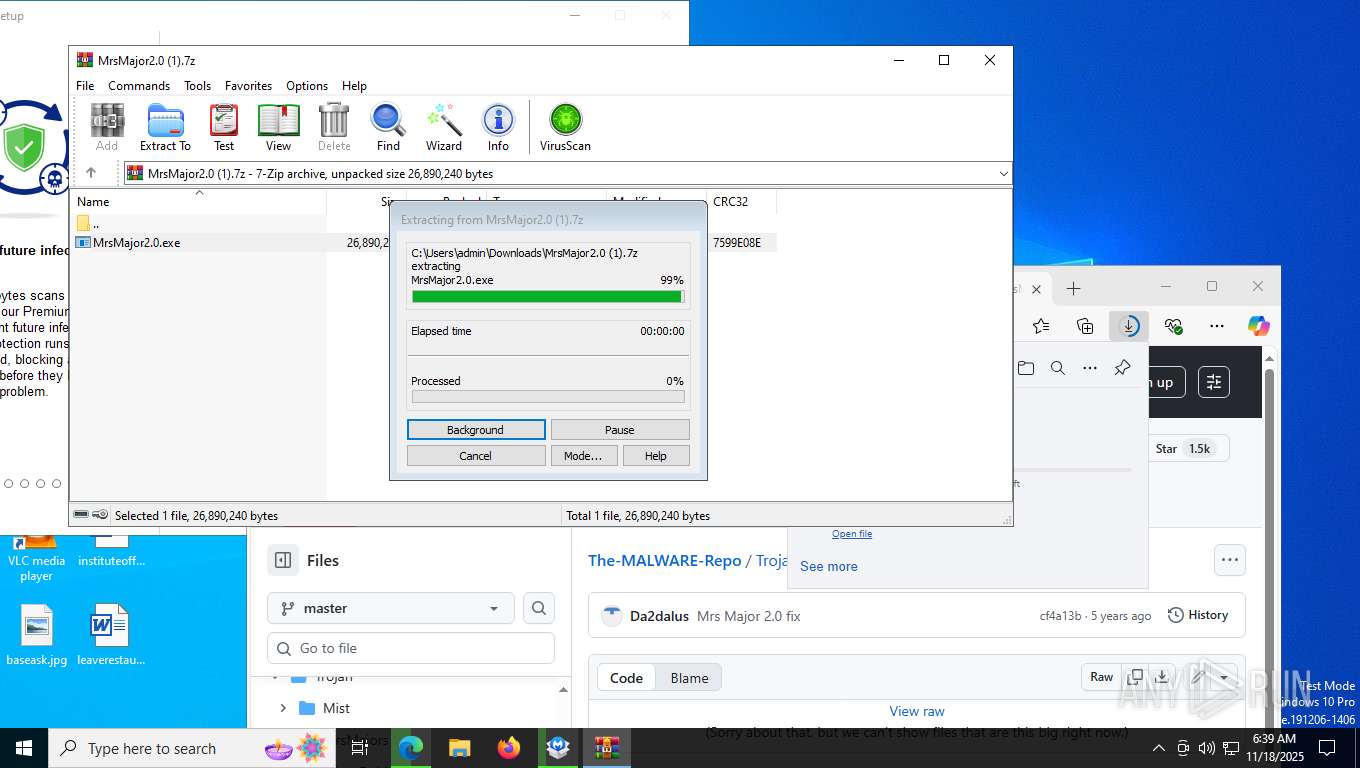This screenshot has width=1360, height=768.
Task: Launch the Wizard tool icon
Action: pyautogui.click(x=444, y=127)
